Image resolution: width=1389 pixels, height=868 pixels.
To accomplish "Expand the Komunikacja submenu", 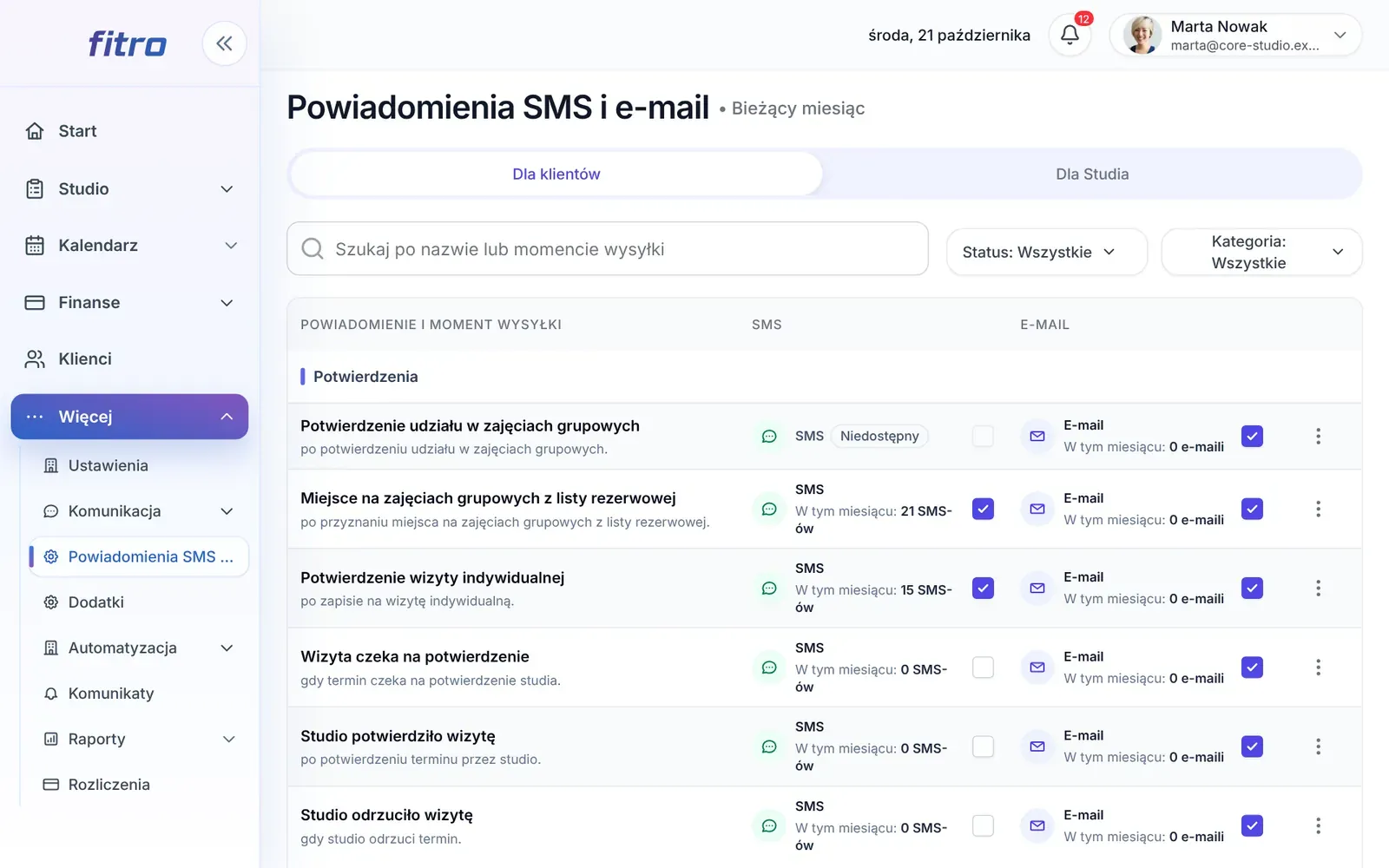I will (139, 511).
